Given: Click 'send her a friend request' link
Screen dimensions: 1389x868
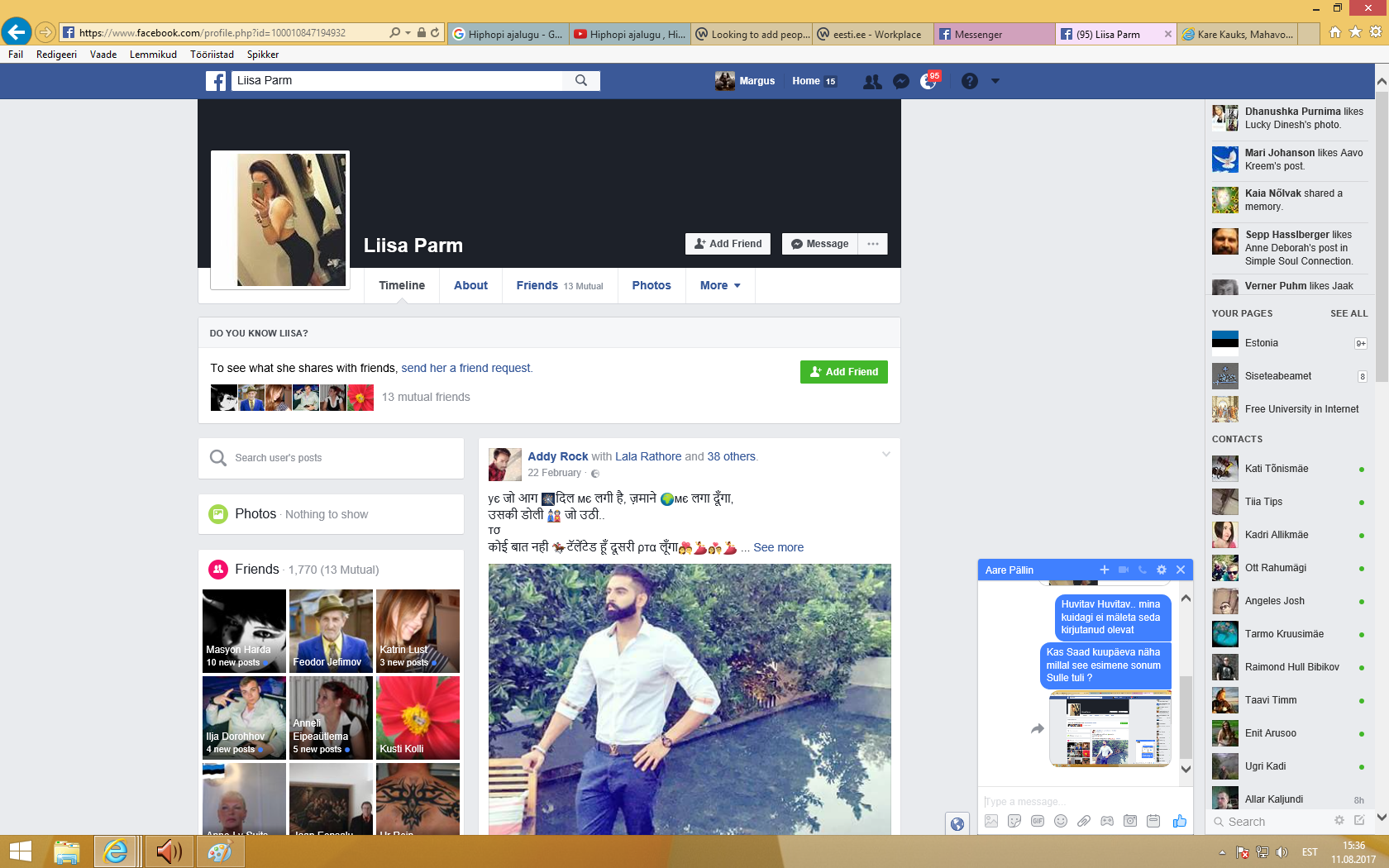Looking at the screenshot, I should (x=467, y=369).
